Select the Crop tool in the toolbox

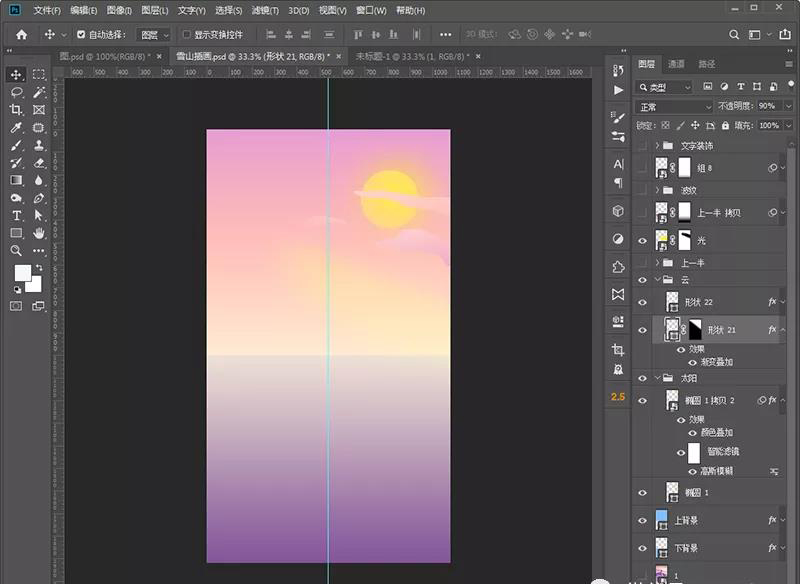[16, 110]
